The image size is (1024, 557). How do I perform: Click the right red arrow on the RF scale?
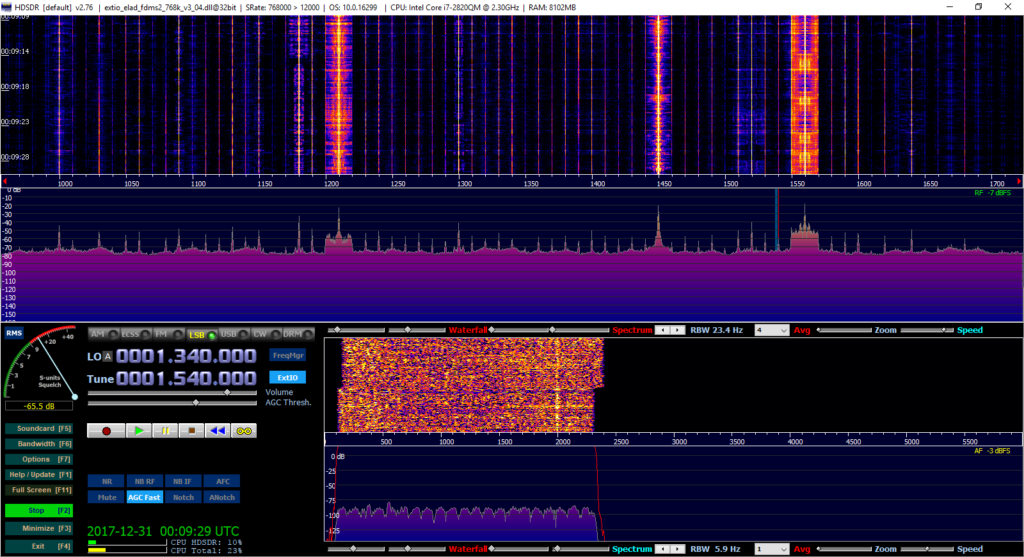coord(1018,182)
